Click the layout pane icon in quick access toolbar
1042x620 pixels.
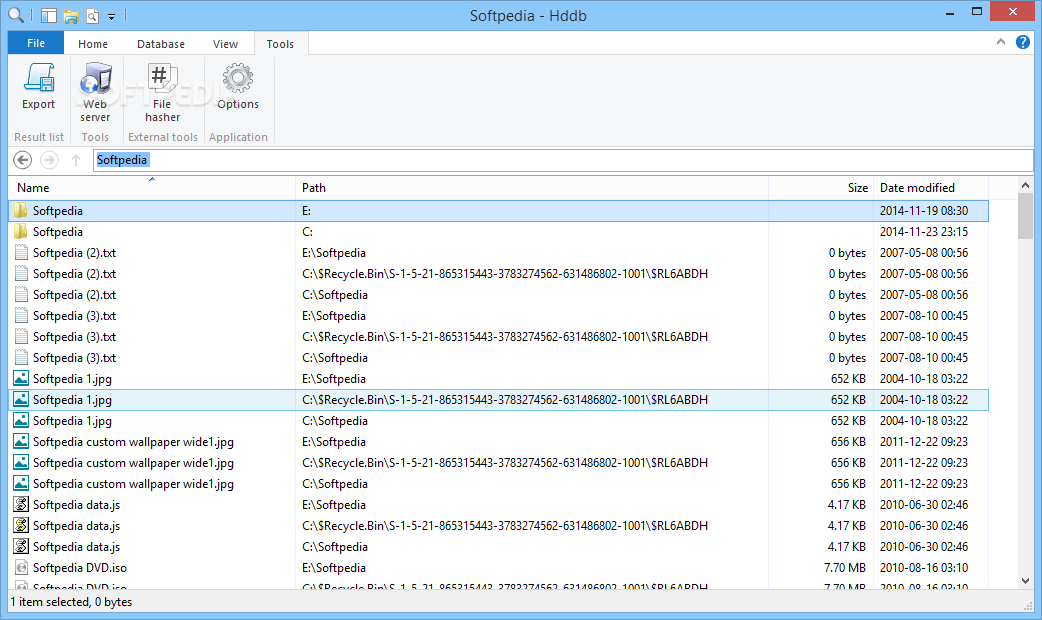pos(49,15)
